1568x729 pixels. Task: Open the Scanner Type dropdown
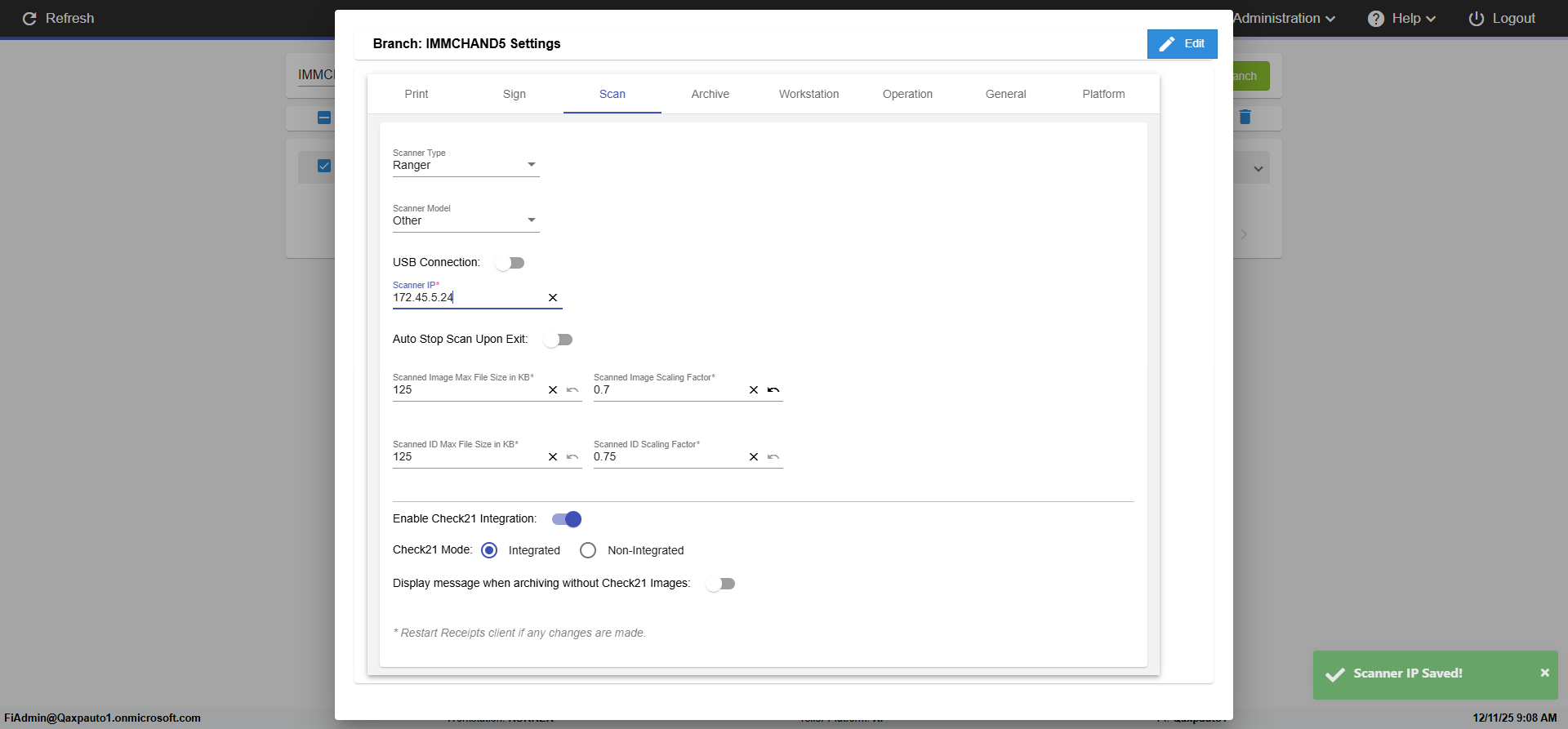click(465, 165)
